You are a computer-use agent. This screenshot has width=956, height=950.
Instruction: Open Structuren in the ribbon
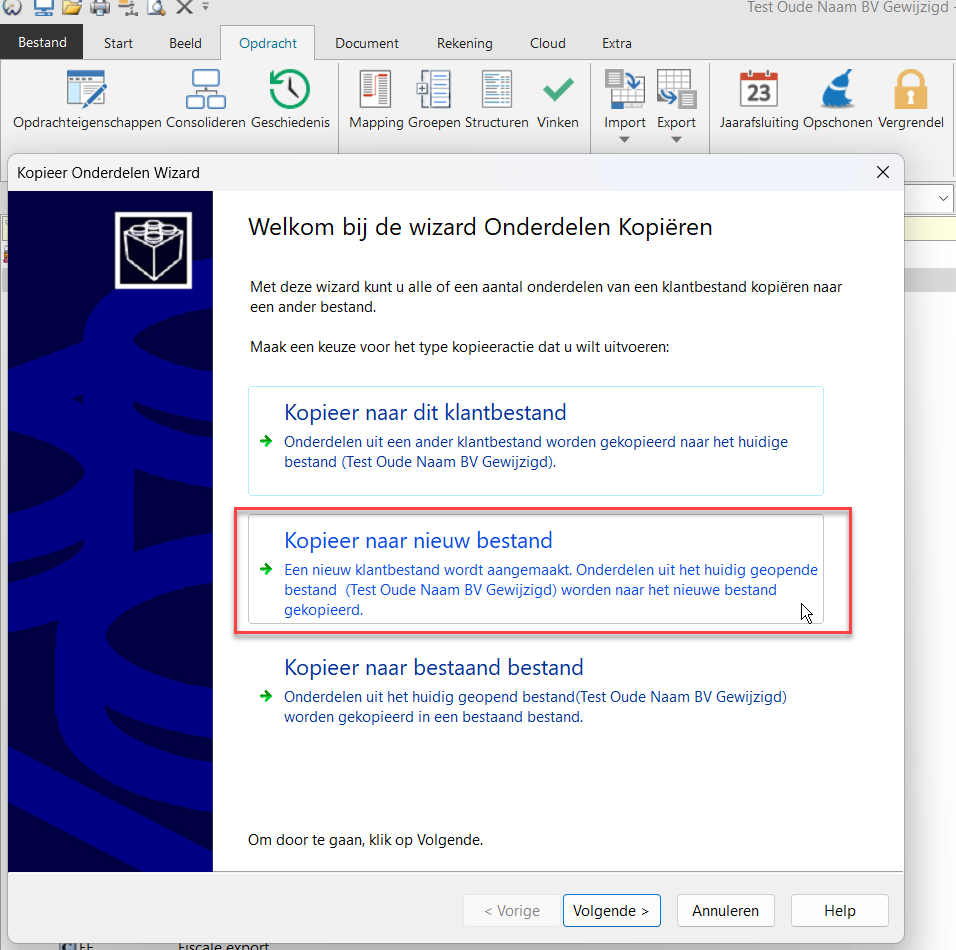pos(496,99)
